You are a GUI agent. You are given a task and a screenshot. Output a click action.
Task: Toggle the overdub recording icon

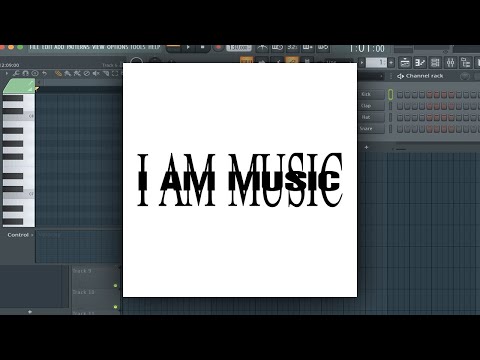coord(307,48)
